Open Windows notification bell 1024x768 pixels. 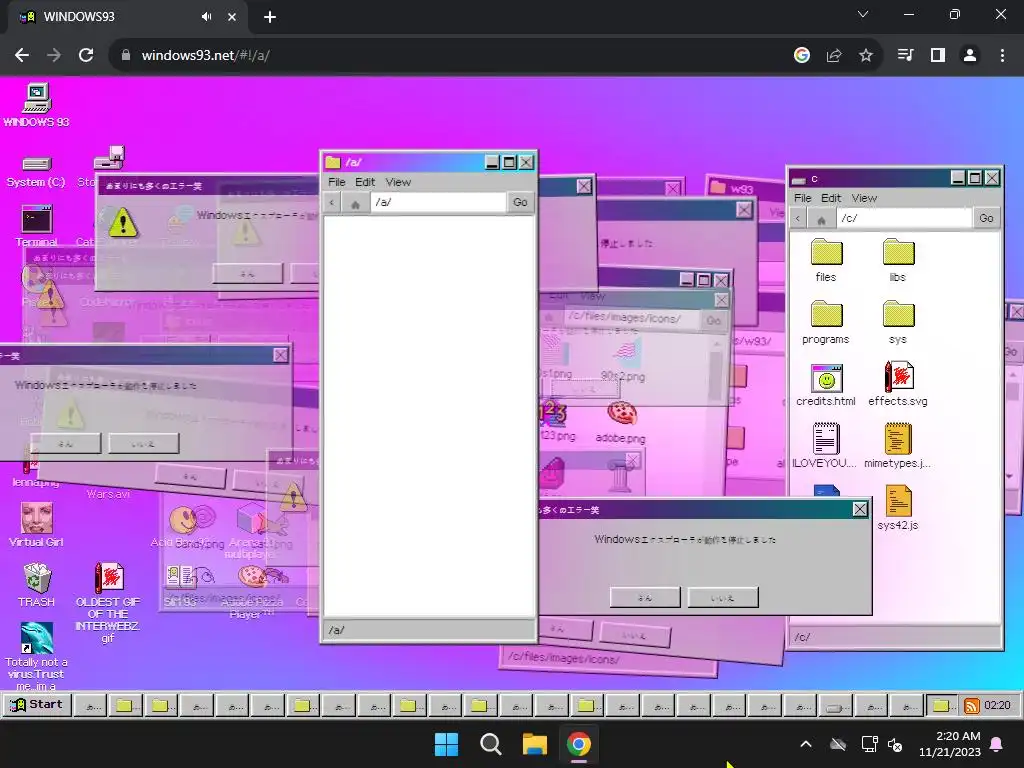click(997, 744)
